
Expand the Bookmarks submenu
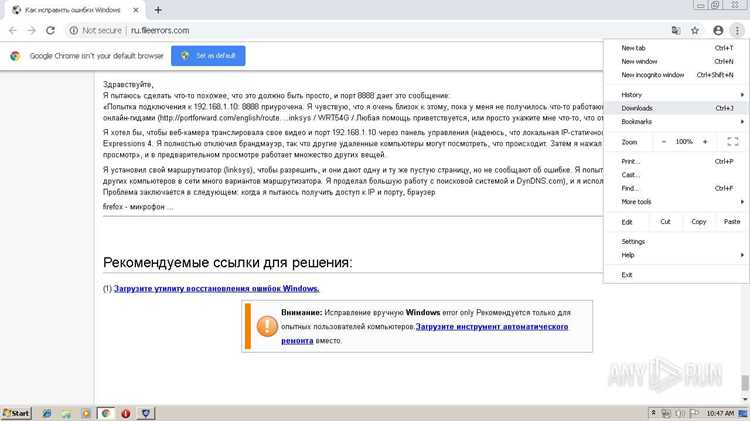click(x=676, y=122)
